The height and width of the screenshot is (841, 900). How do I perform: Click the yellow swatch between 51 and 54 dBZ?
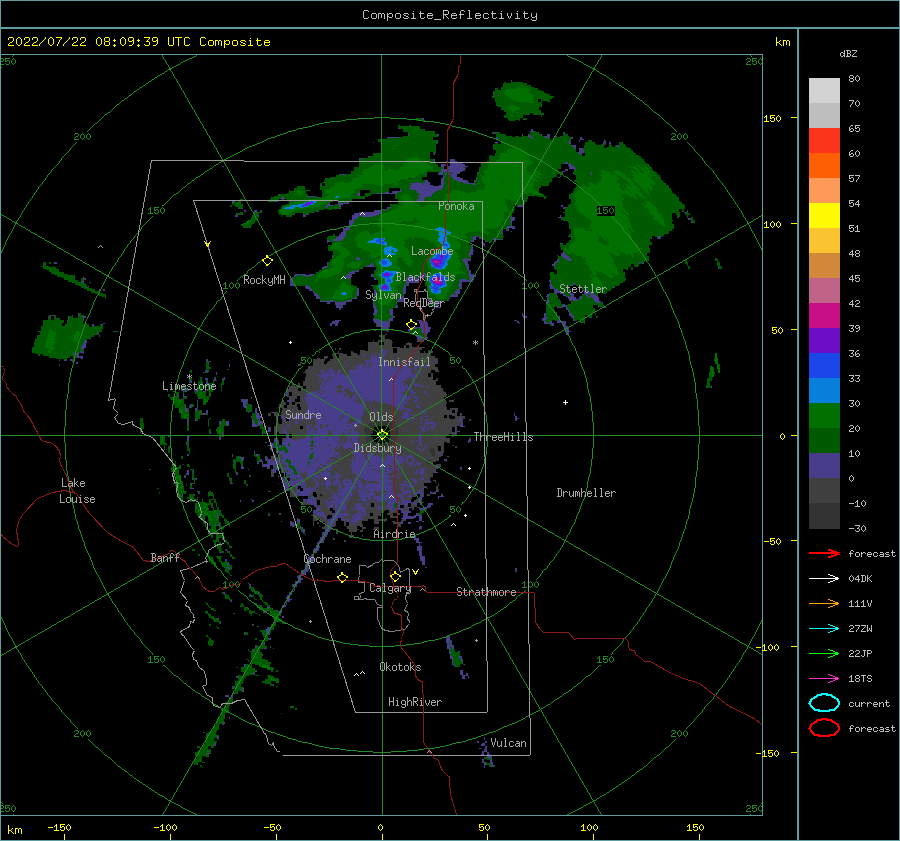[824, 215]
